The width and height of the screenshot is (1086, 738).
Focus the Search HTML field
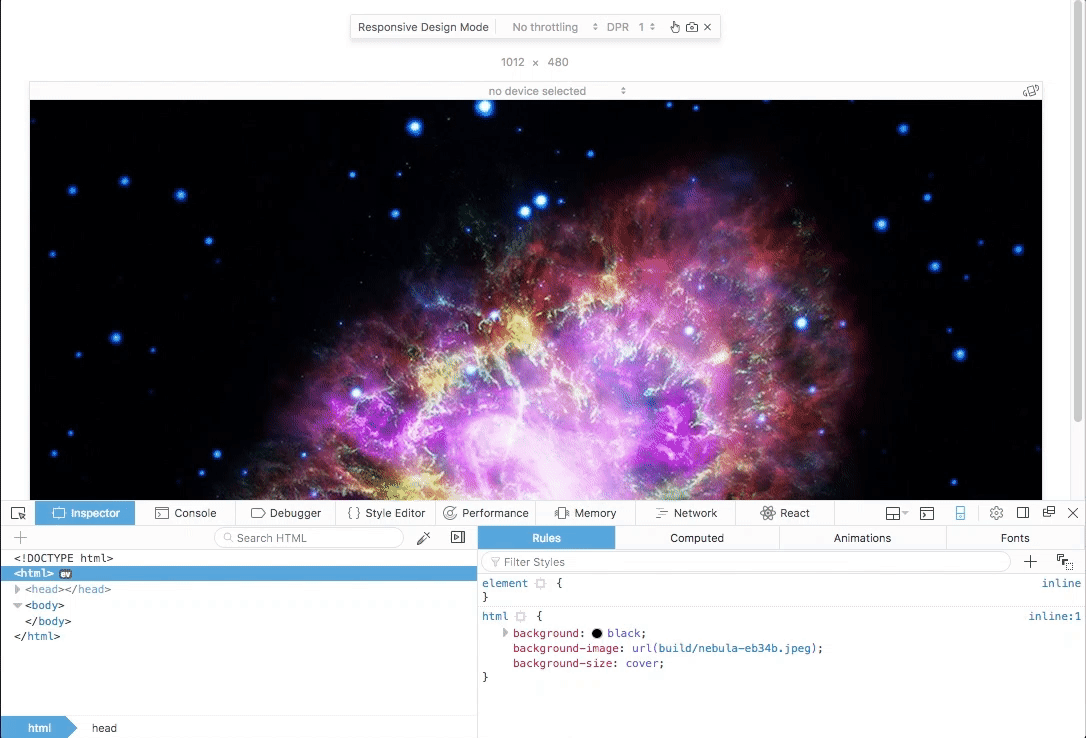(x=309, y=538)
